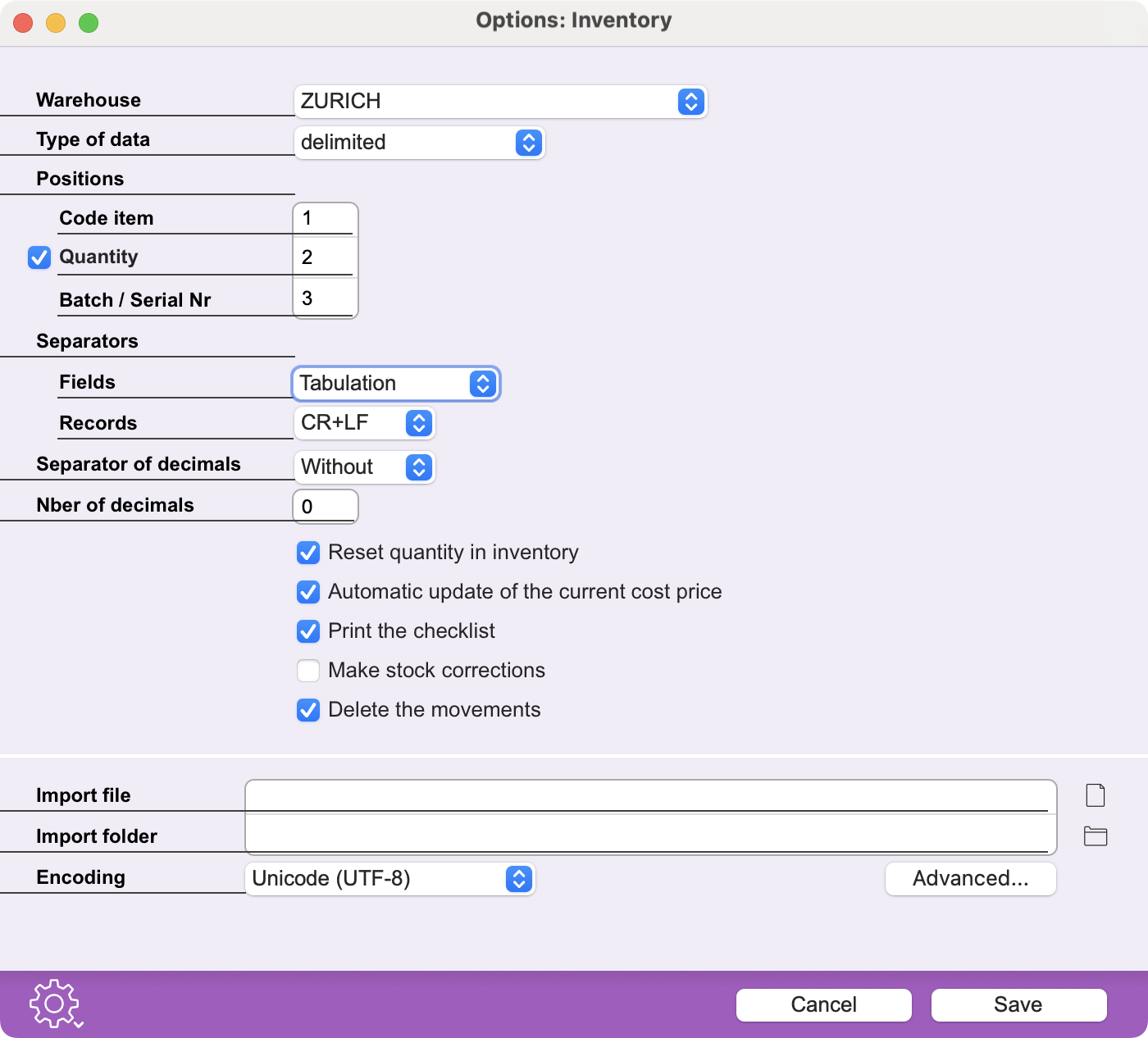Click the Options: Inventory window title
This screenshot has width=1148, height=1038.
574,20
